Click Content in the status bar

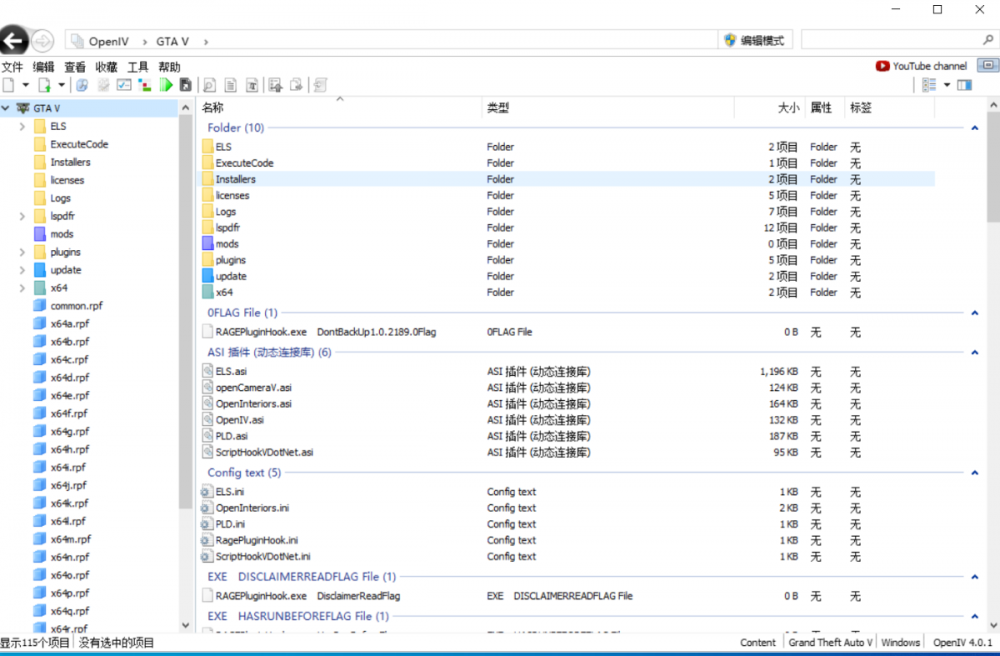(x=757, y=642)
